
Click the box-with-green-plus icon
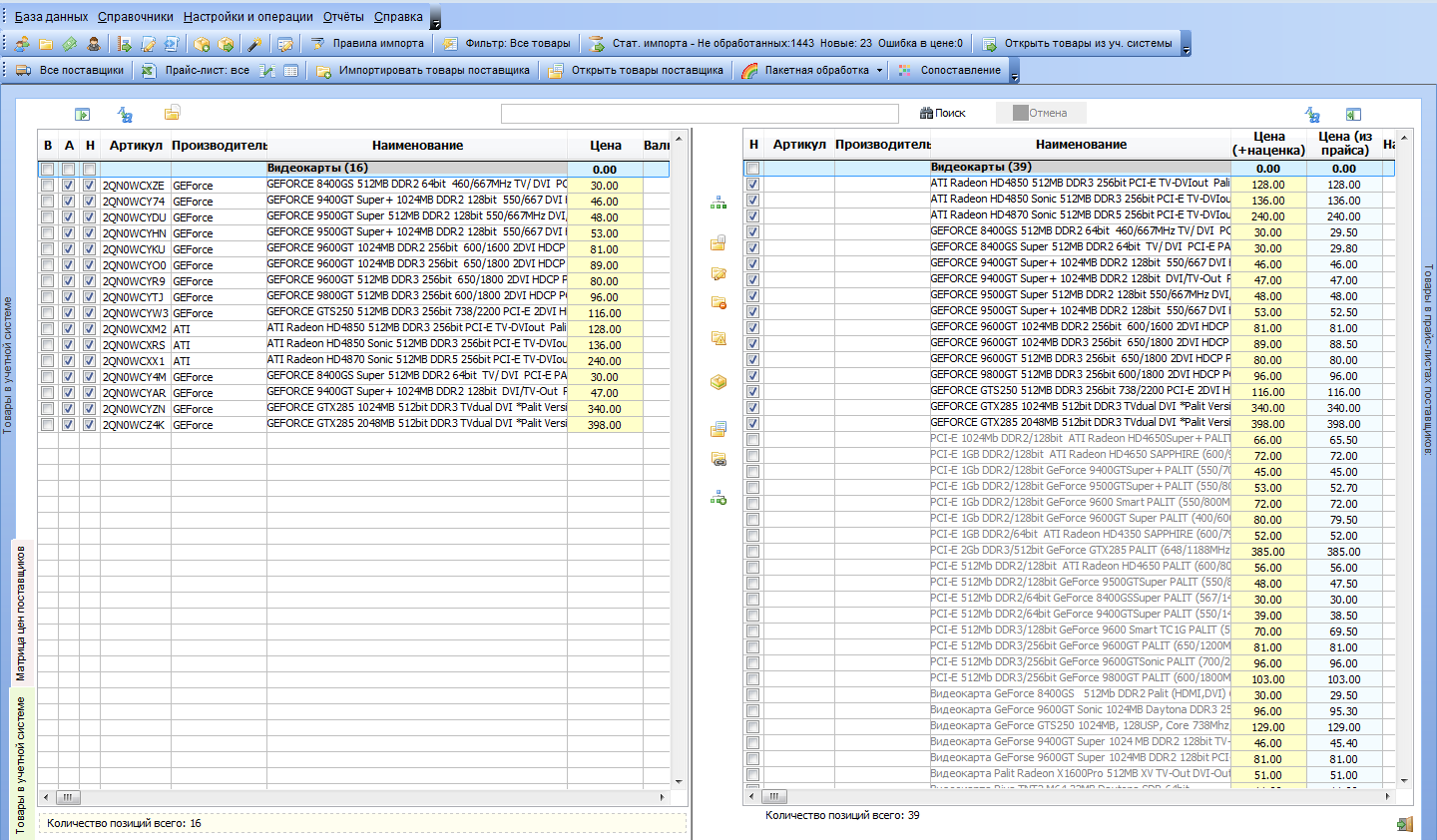(202, 44)
